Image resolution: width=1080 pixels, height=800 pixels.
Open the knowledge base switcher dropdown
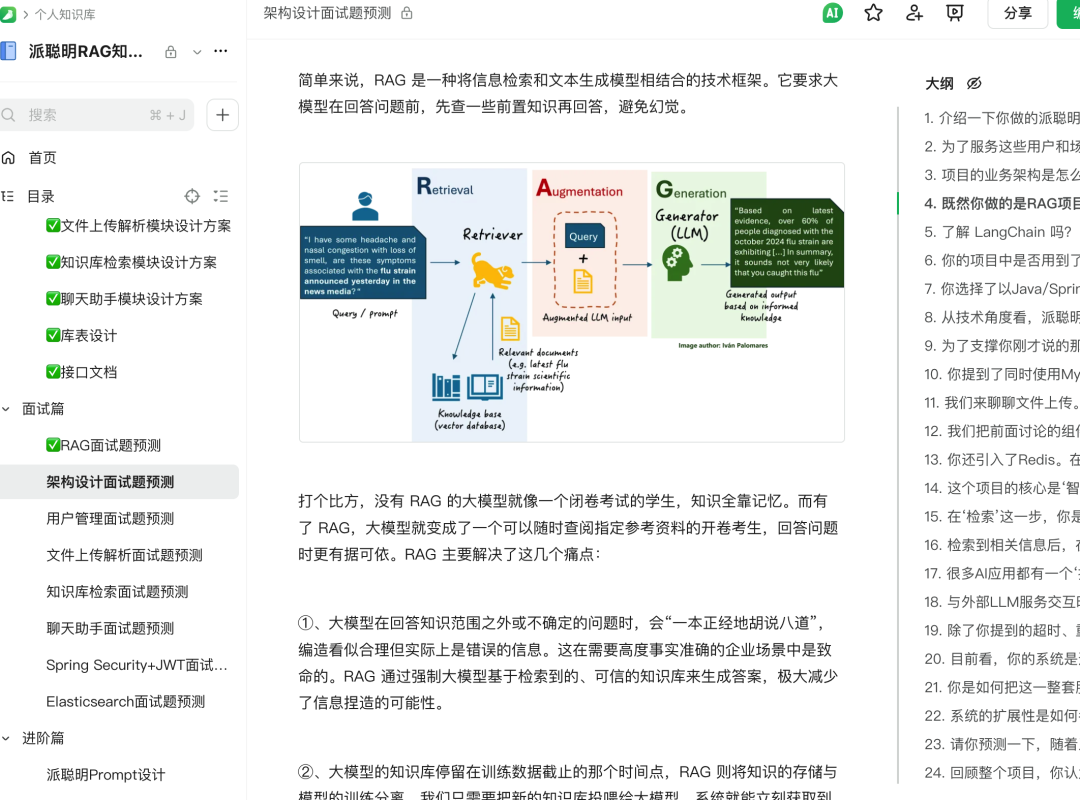coord(197,52)
